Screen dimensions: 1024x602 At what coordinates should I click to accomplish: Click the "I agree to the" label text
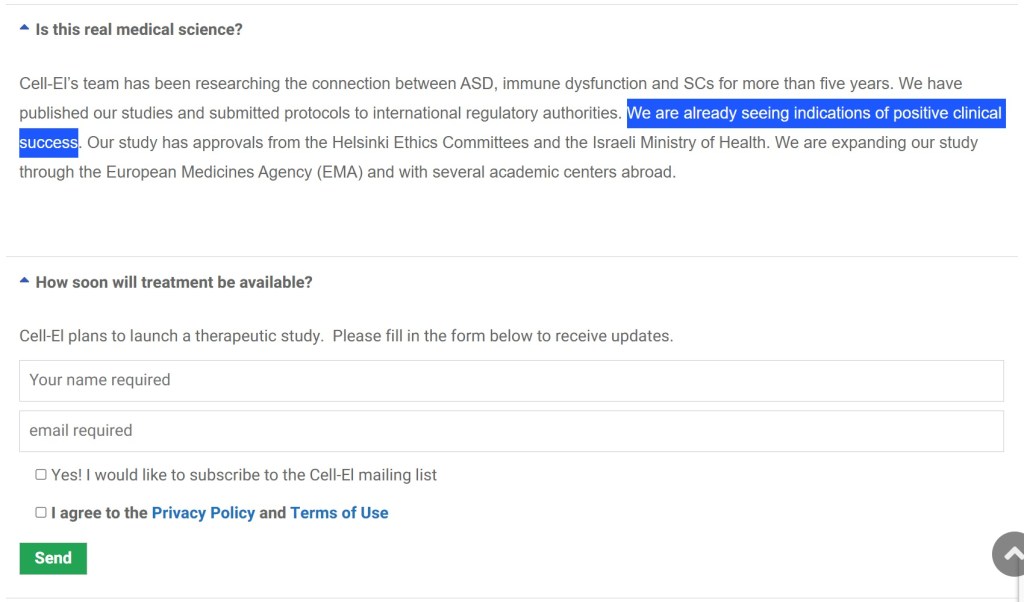pos(99,513)
